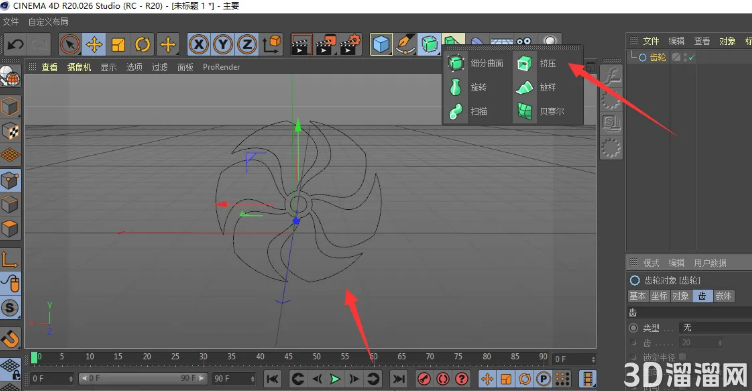The height and width of the screenshot is (391, 752).
Task: Open Render Settings gear clapperboard icon
Action: (x=351, y=45)
